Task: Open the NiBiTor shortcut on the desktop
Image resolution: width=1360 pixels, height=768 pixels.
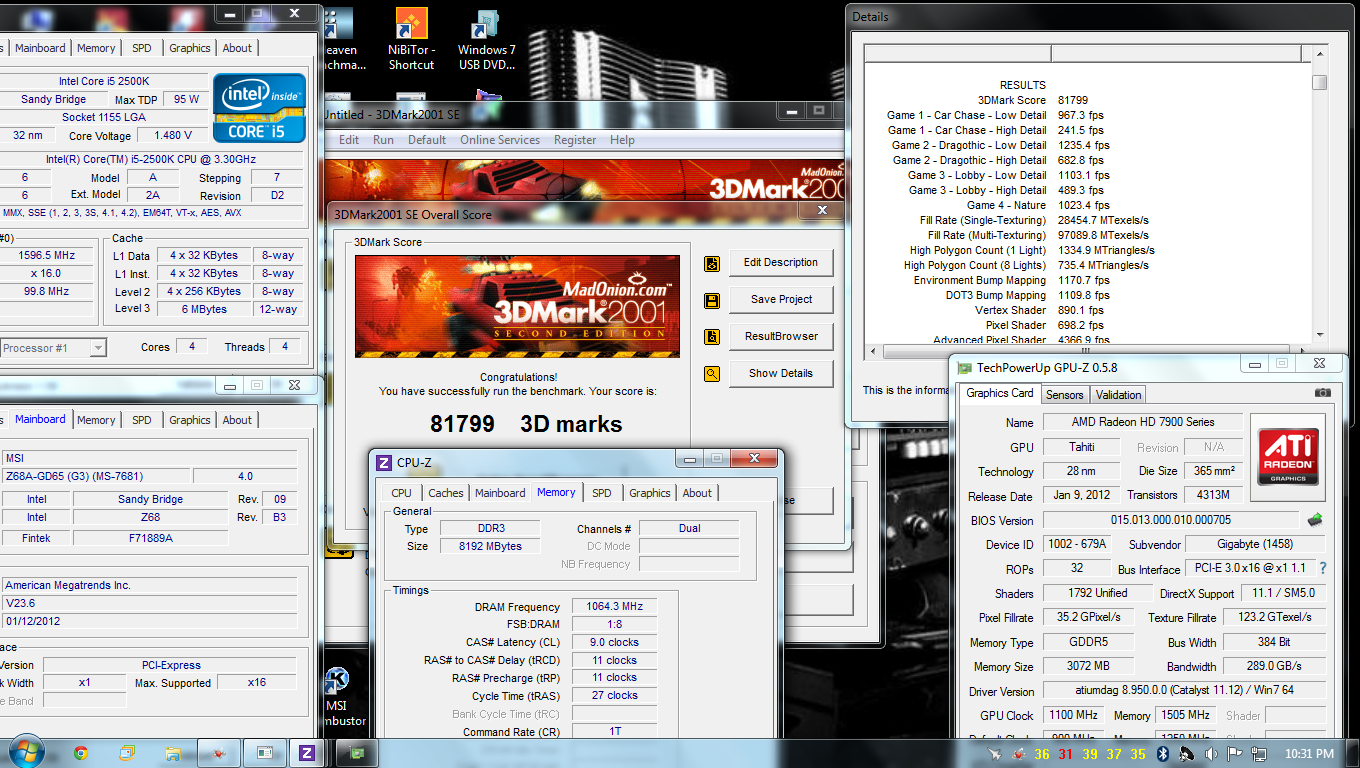Action: [x=411, y=38]
